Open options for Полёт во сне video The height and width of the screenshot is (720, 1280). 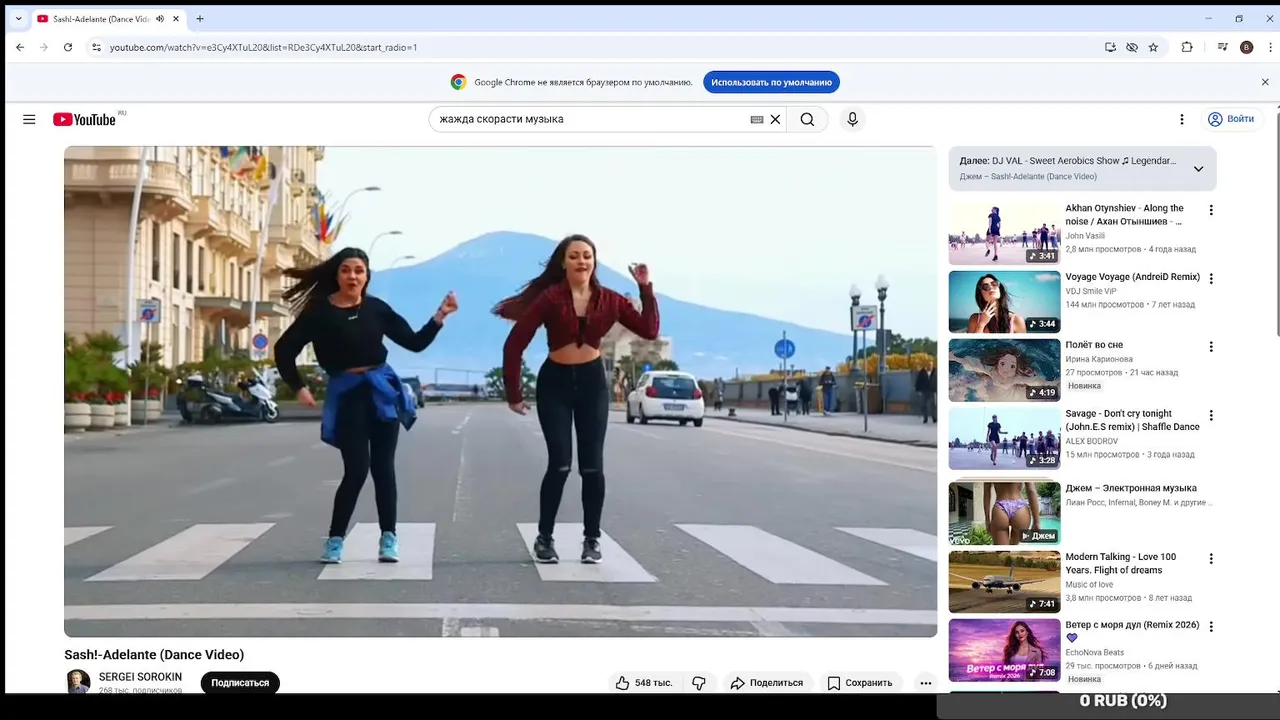point(1211,347)
